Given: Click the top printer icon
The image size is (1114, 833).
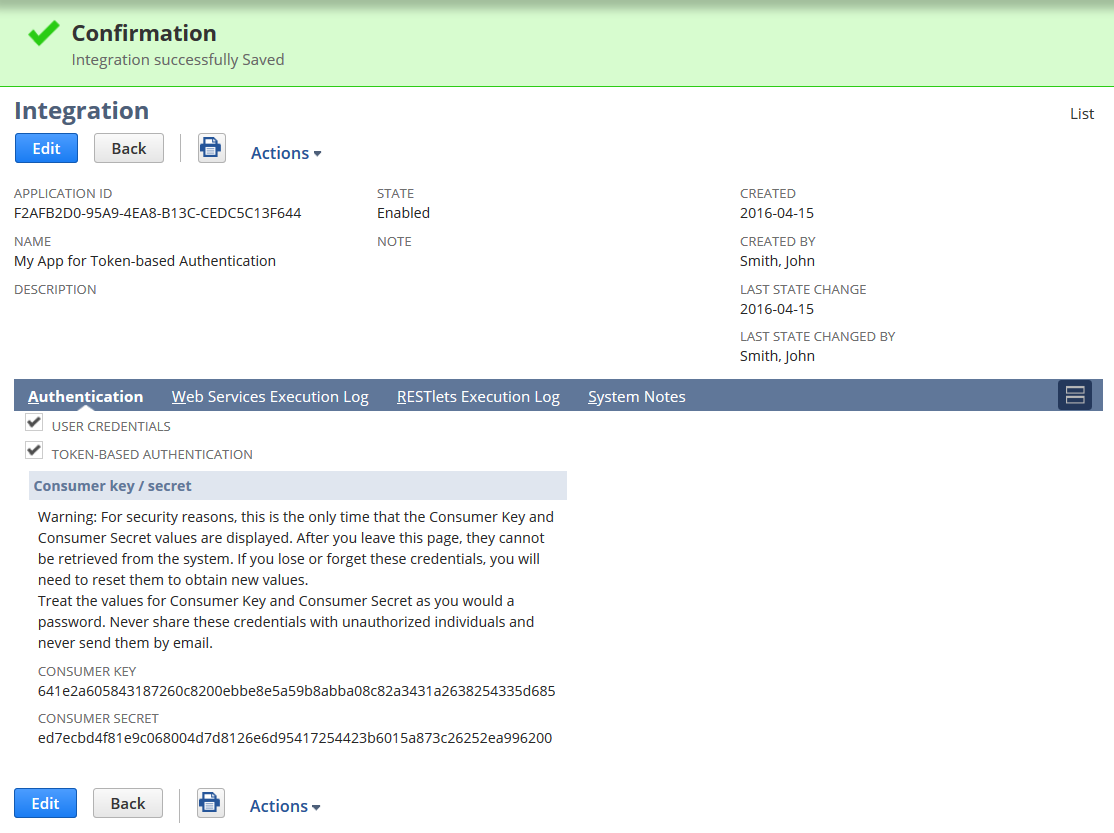Looking at the screenshot, I should (x=211, y=147).
